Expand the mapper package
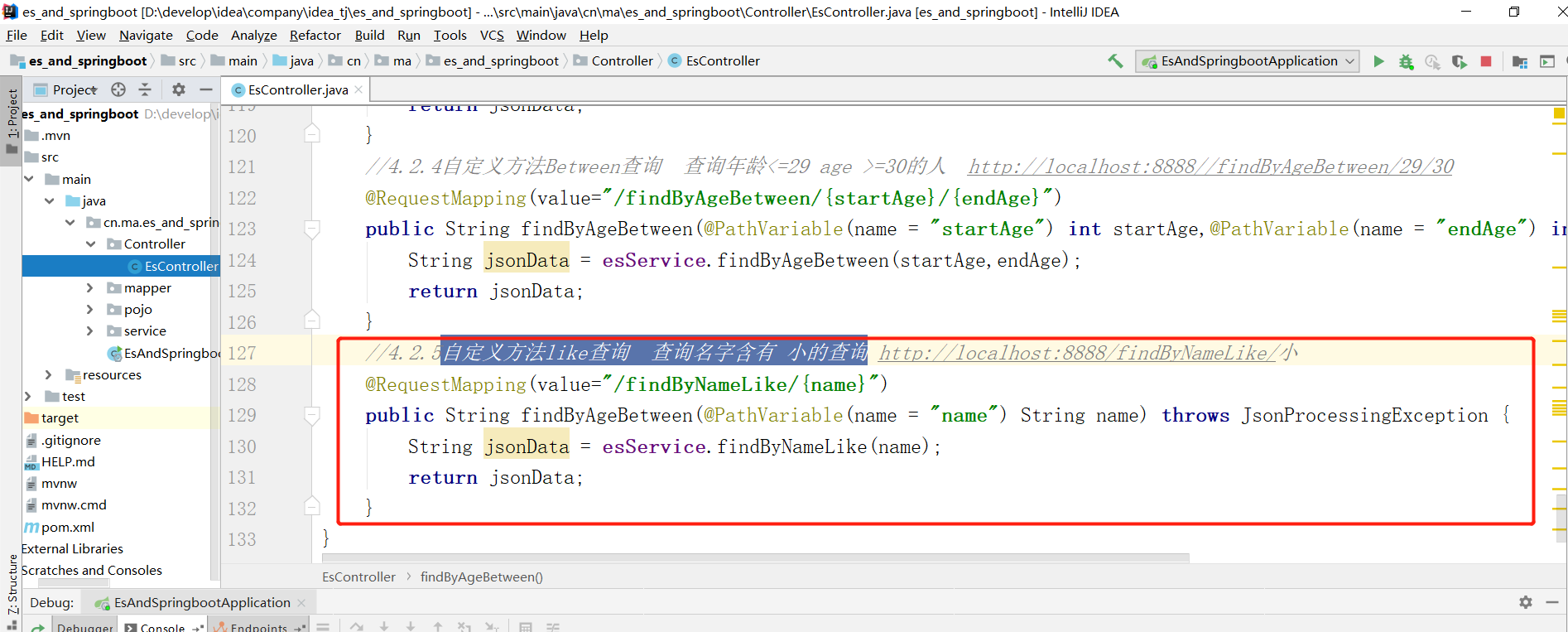Viewport: 1568px width, 632px height. pos(90,287)
